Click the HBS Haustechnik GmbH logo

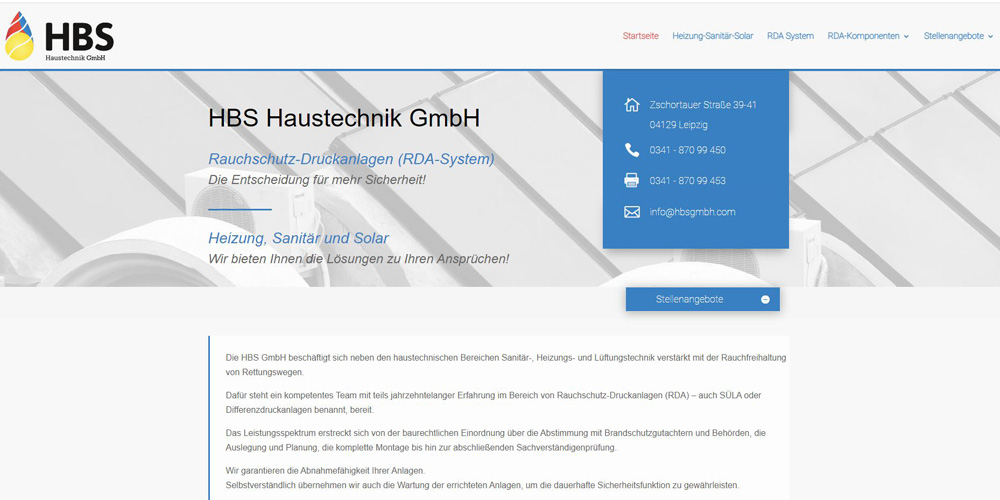pyautogui.click(x=59, y=36)
